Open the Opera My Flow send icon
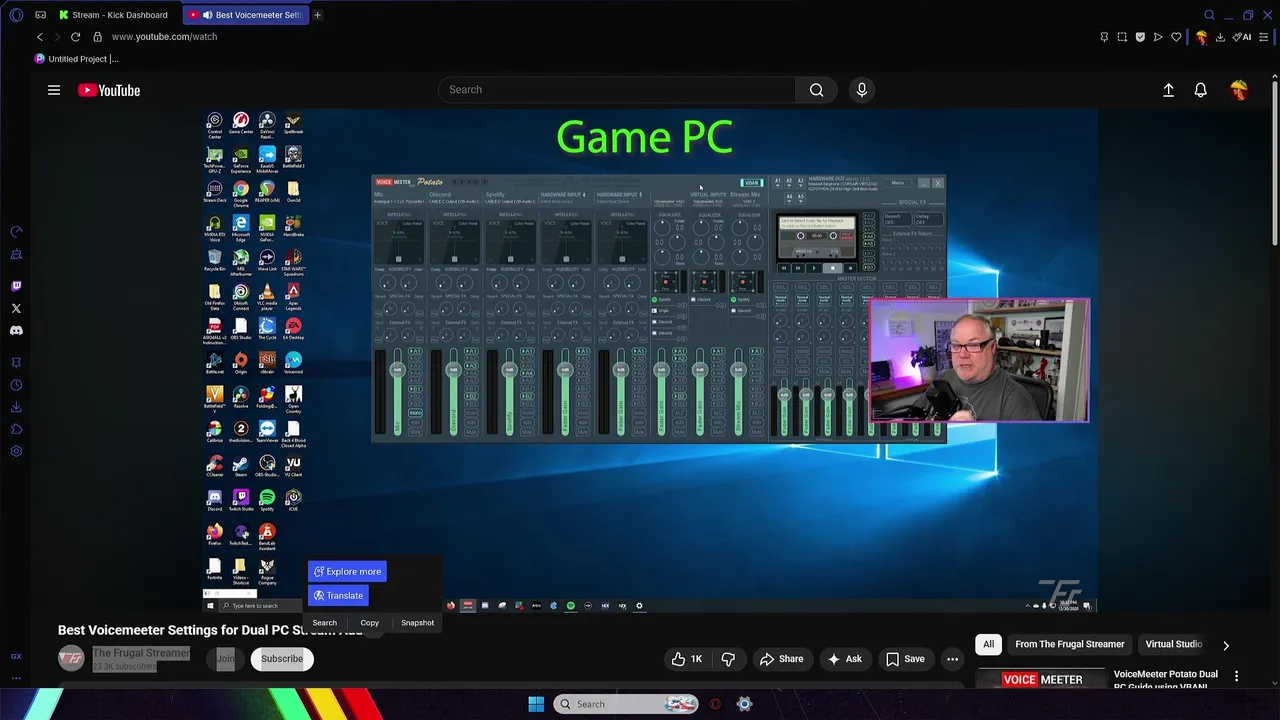Image resolution: width=1280 pixels, height=720 pixels. (x=1158, y=37)
